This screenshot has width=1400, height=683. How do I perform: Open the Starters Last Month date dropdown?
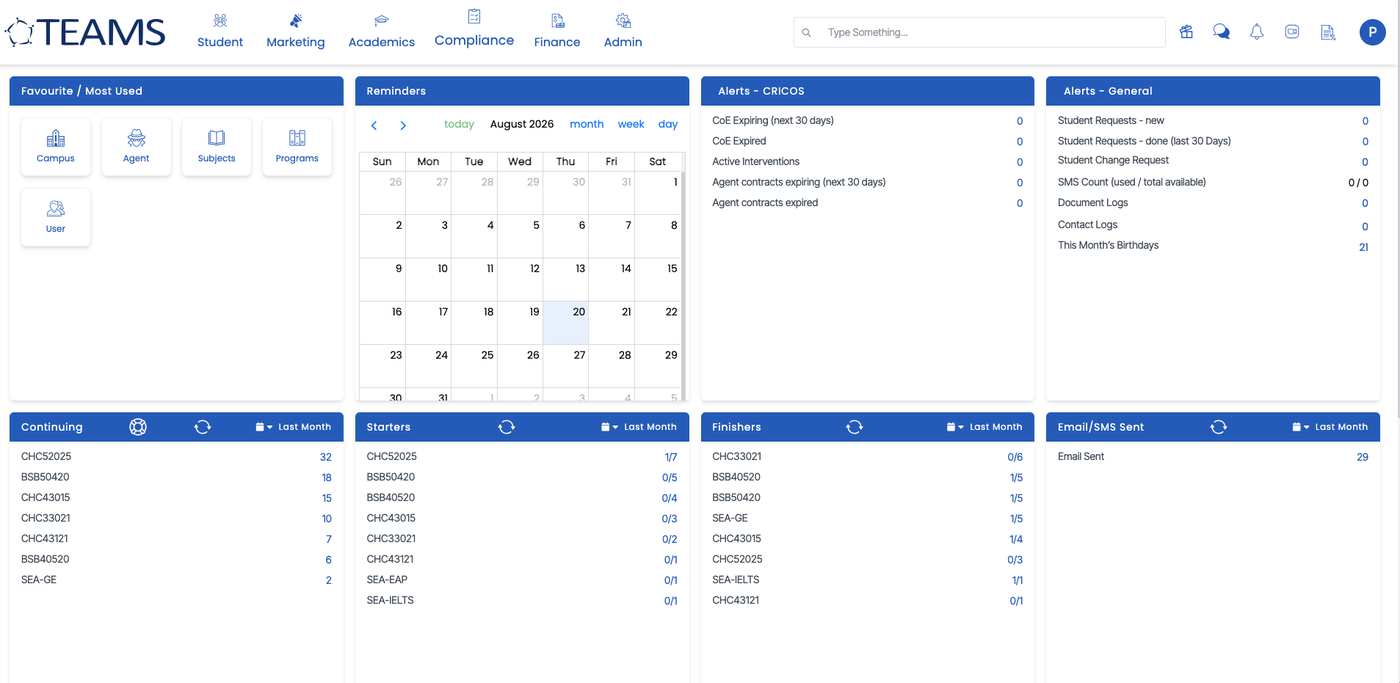click(639, 427)
